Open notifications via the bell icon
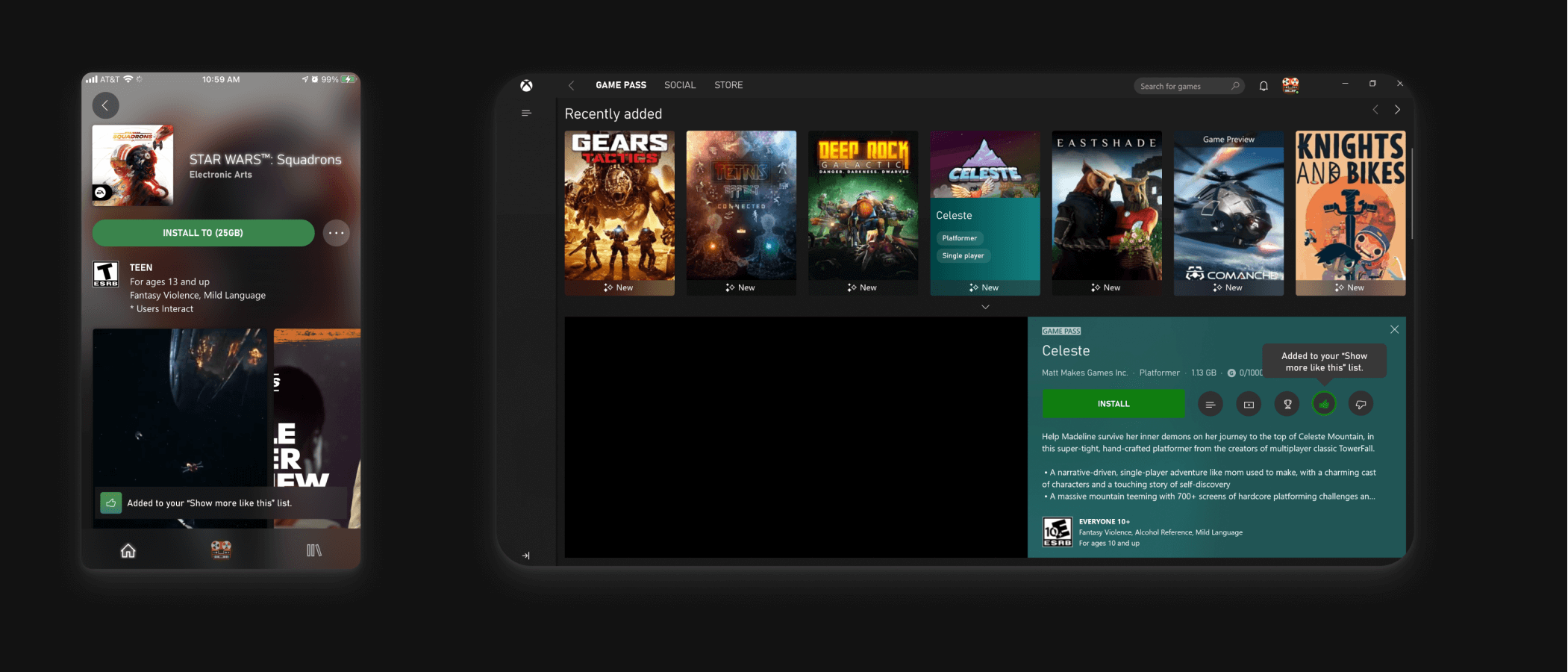 click(x=1263, y=85)
